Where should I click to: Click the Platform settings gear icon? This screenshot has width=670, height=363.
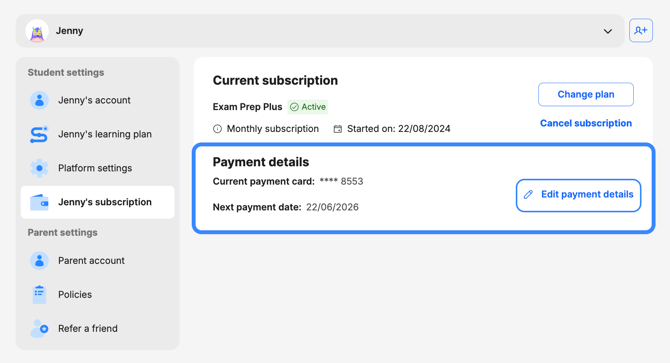(39, 168)
